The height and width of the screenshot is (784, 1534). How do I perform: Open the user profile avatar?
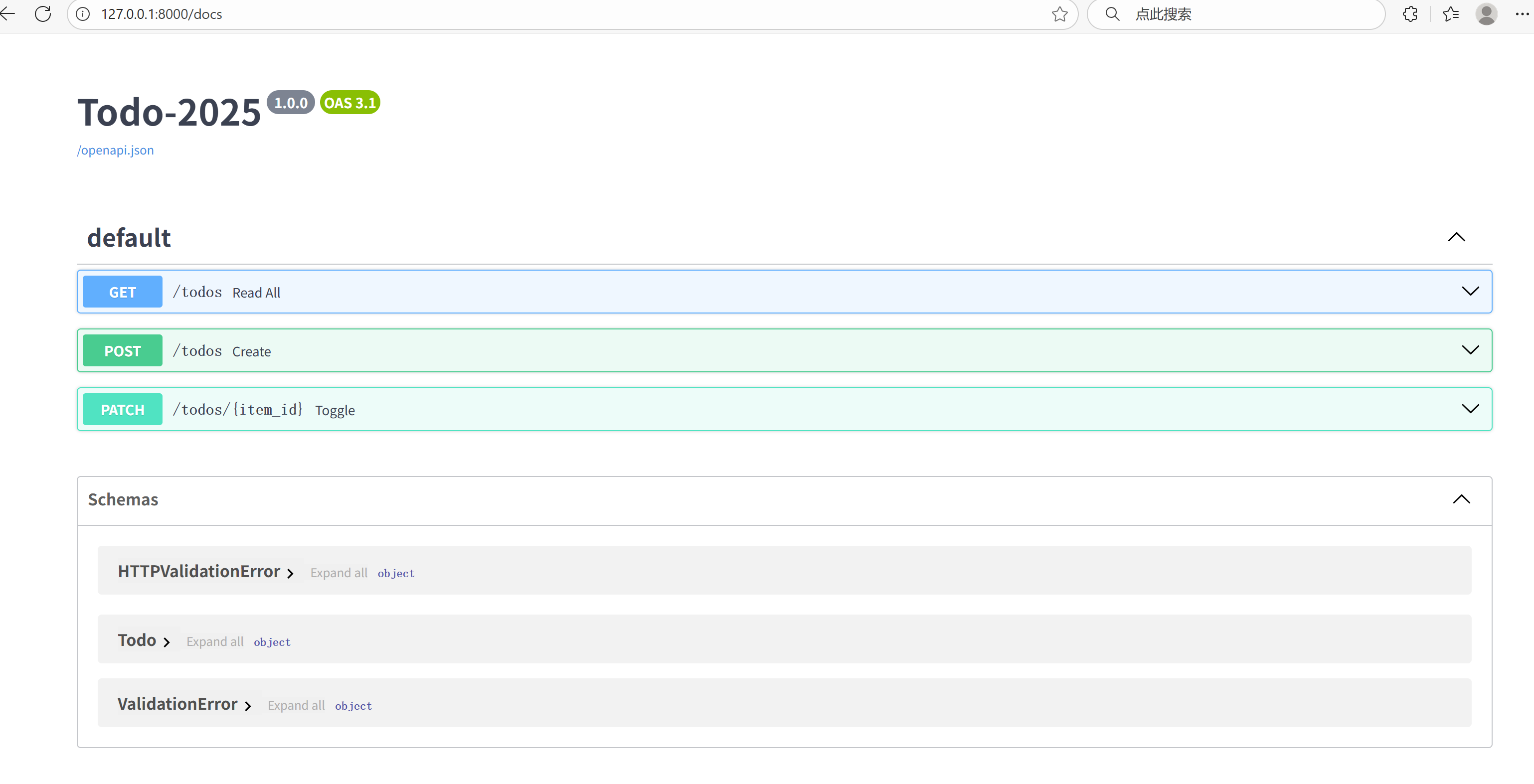[x=1486, y=13]
